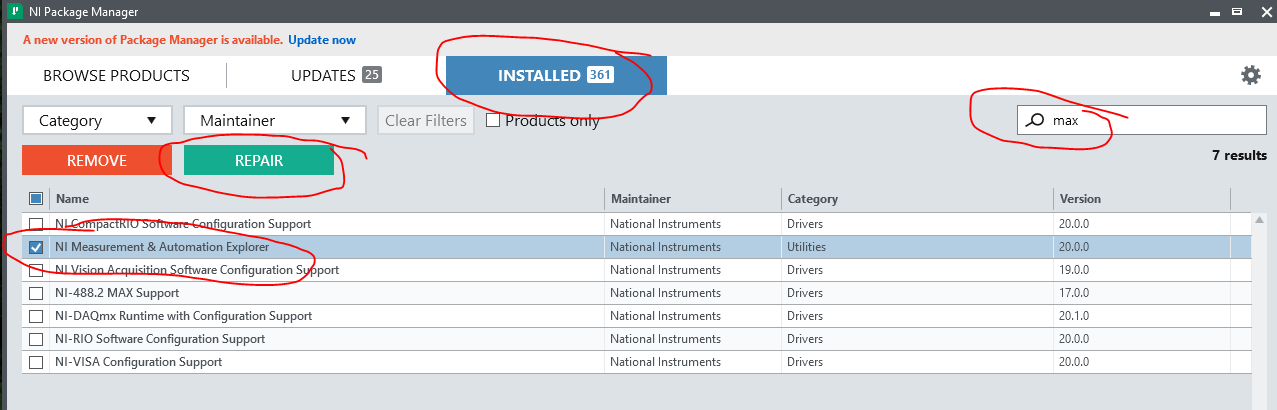The image size is (1277, 410).
Task: Select the Installed tab
Action: pos(556,75)
